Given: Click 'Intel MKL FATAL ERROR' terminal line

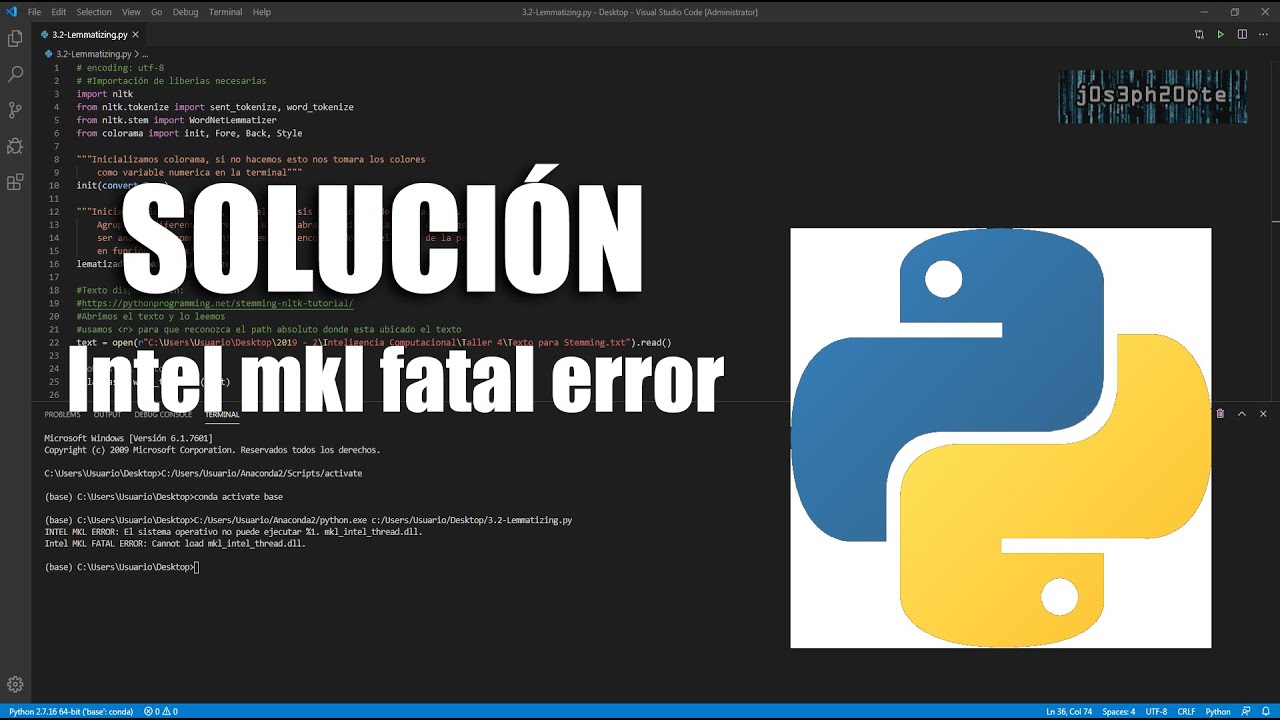Looking at the screenshot, I should (x=175, y=544).
